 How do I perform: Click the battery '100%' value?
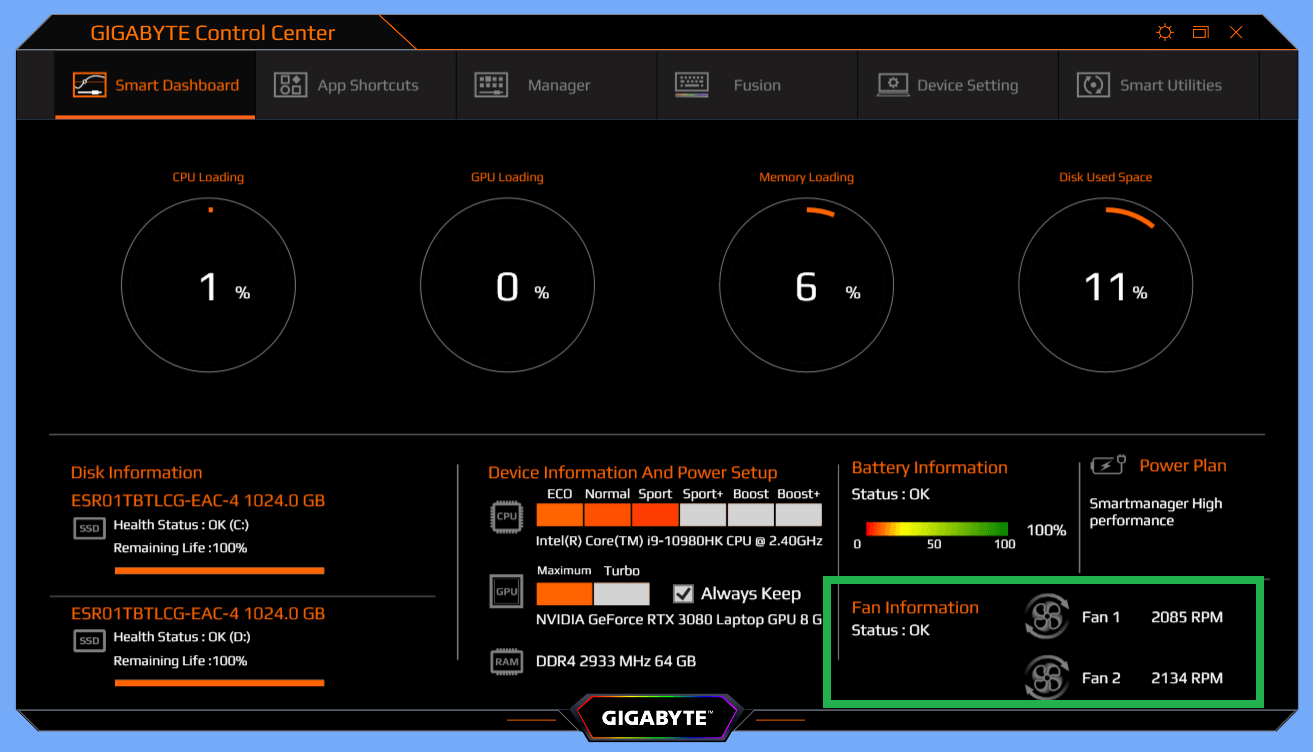click(x=1046, y=530)
